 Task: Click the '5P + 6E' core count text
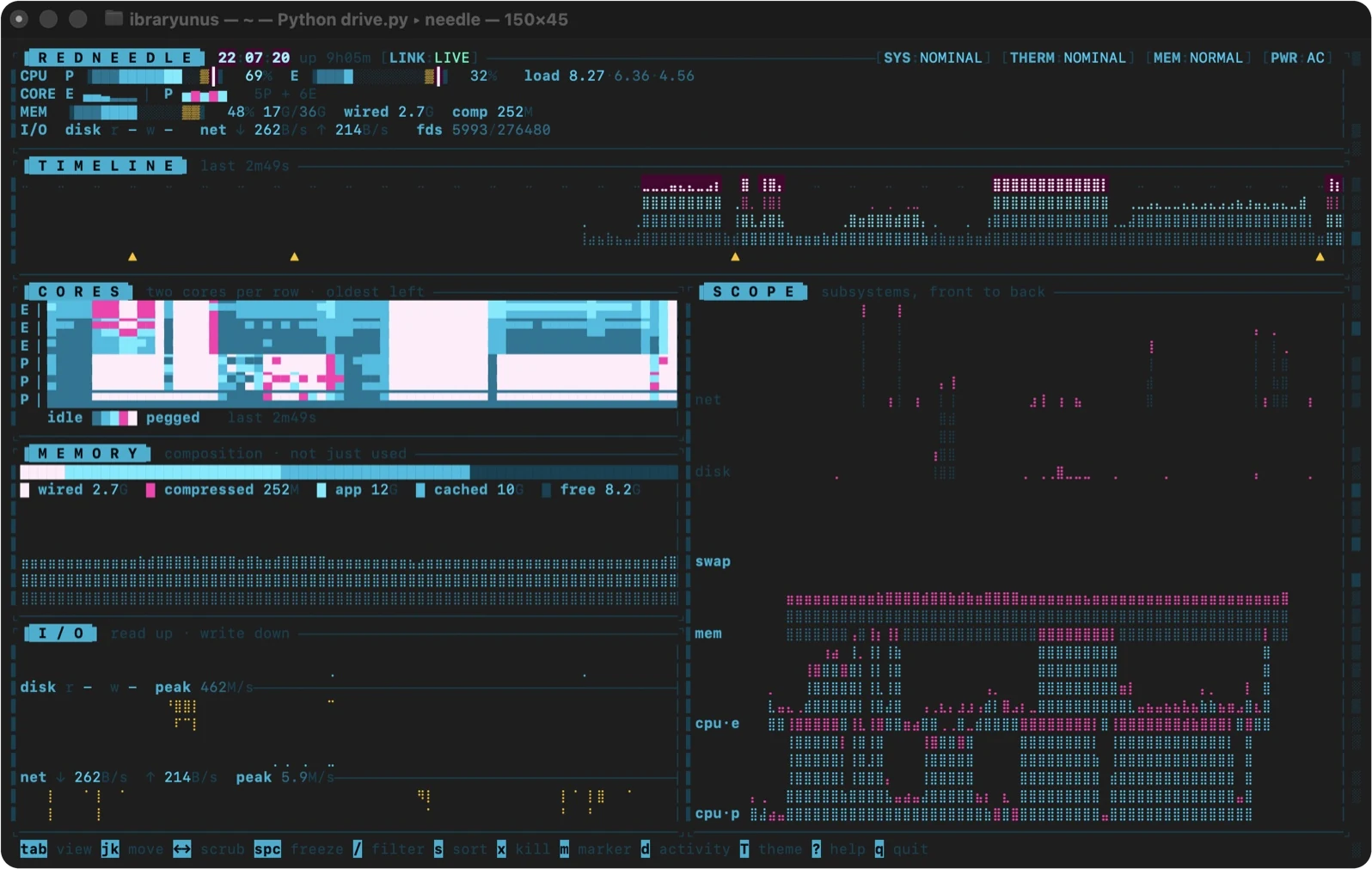coord(285,94)
